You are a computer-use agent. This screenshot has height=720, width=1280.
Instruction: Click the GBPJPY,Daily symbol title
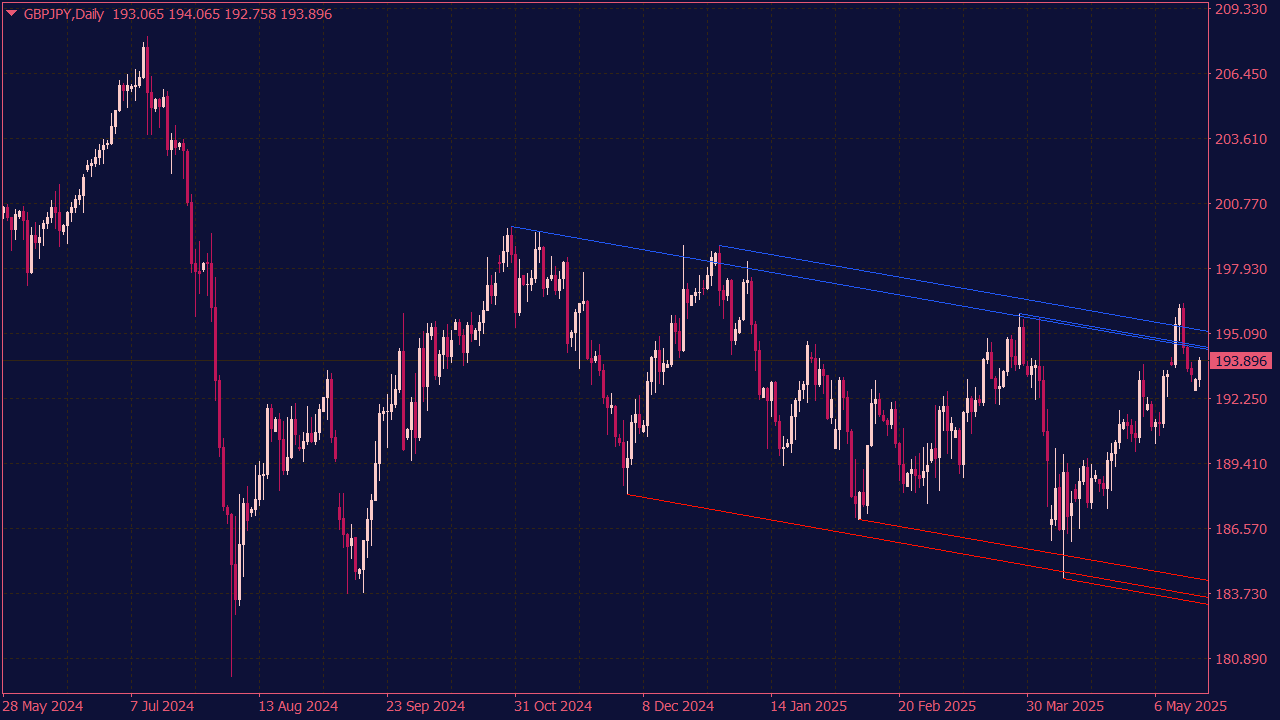[65, 14]
